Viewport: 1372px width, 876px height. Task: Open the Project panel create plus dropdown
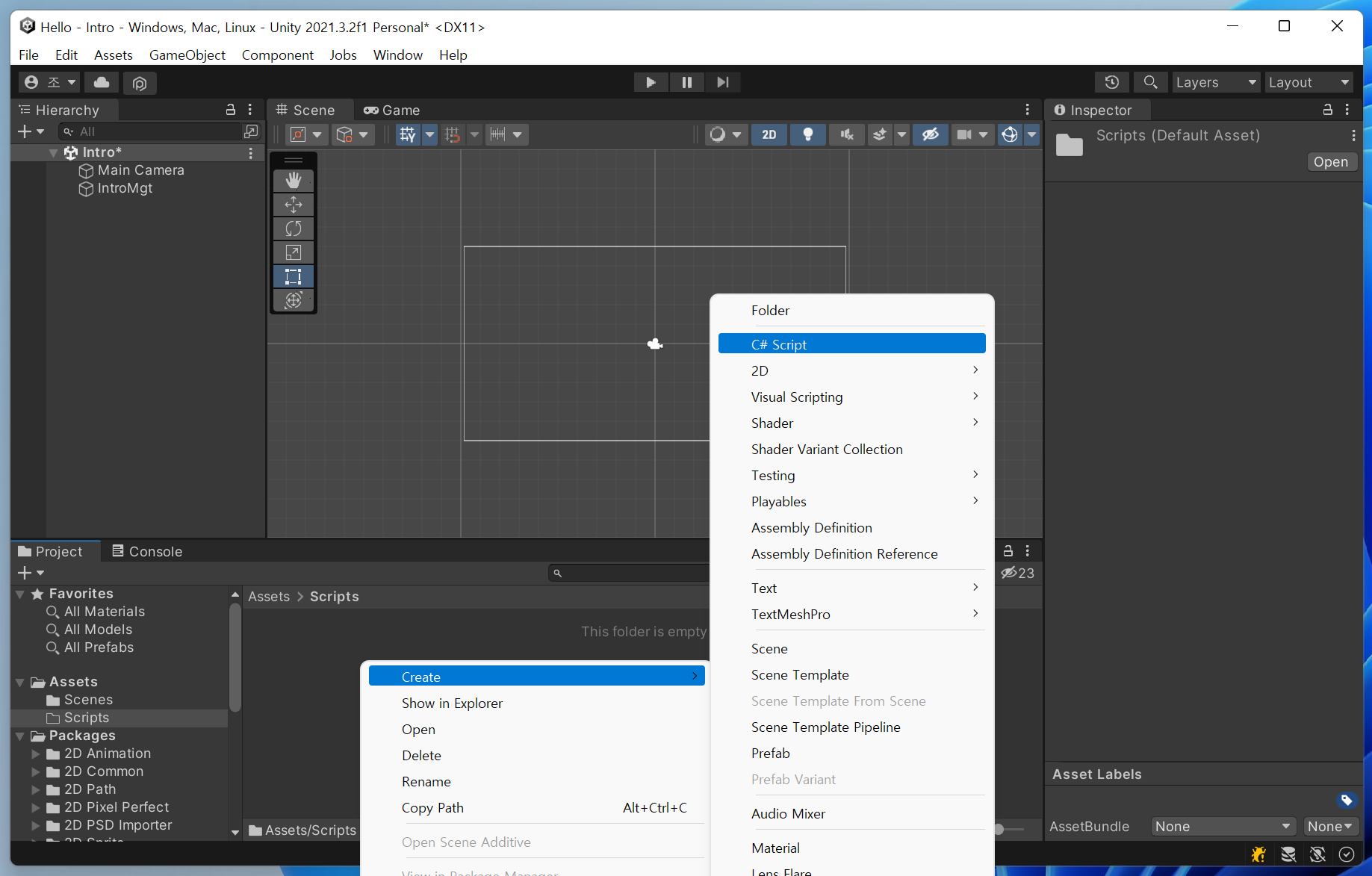click(x=31, y=573)
